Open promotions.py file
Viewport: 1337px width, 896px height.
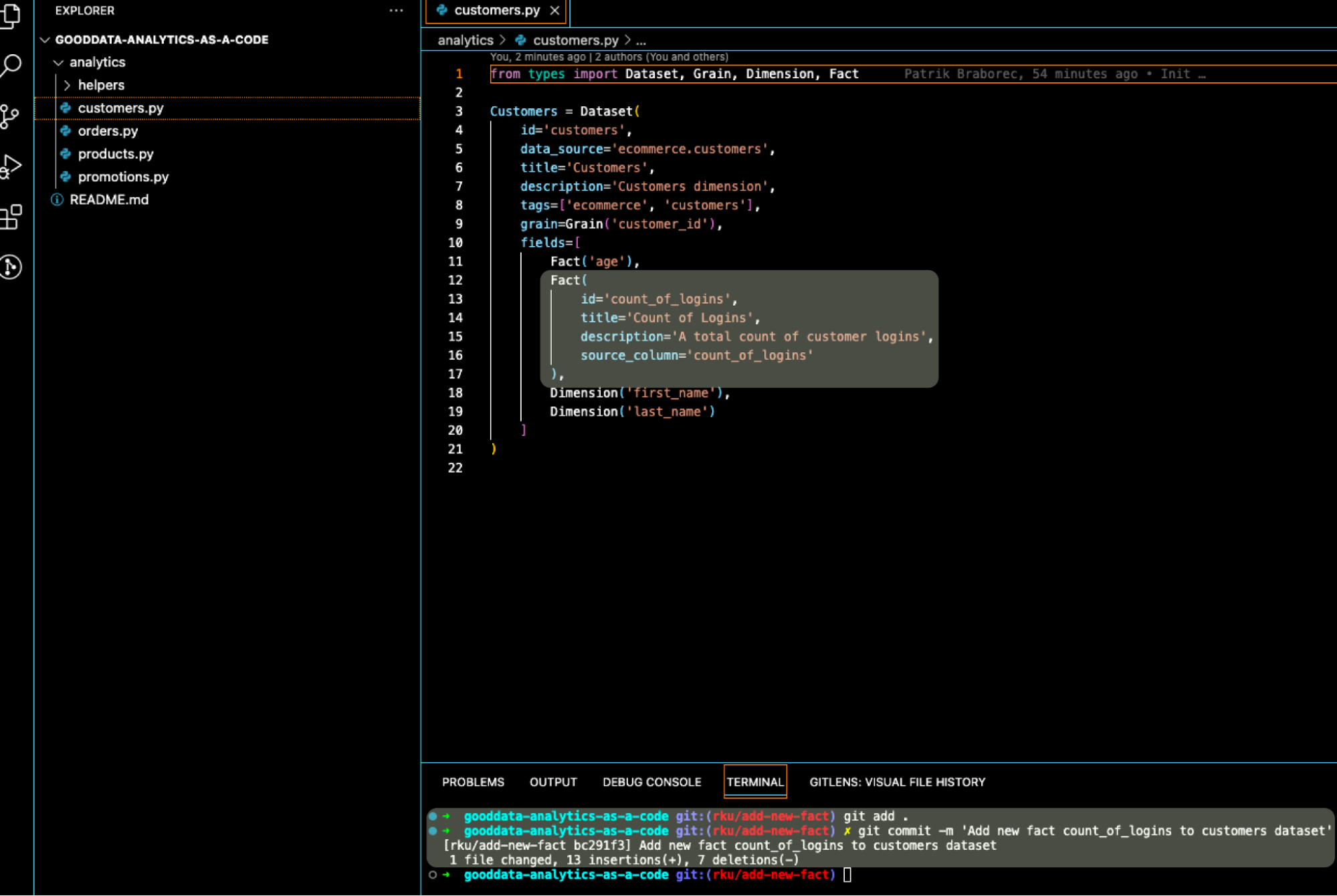click(x=123, y=177)
